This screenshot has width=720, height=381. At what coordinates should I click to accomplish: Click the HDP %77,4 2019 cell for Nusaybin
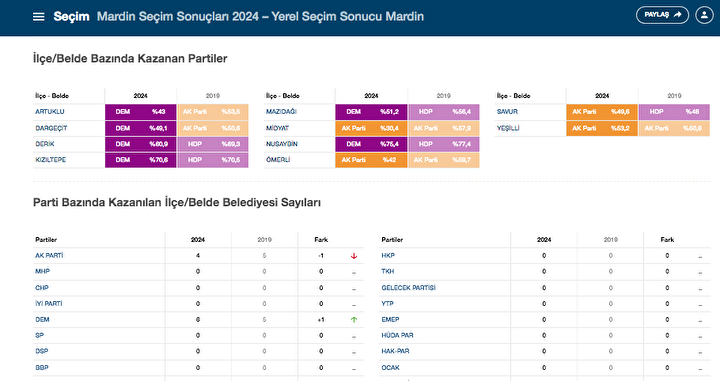point(444,144)
